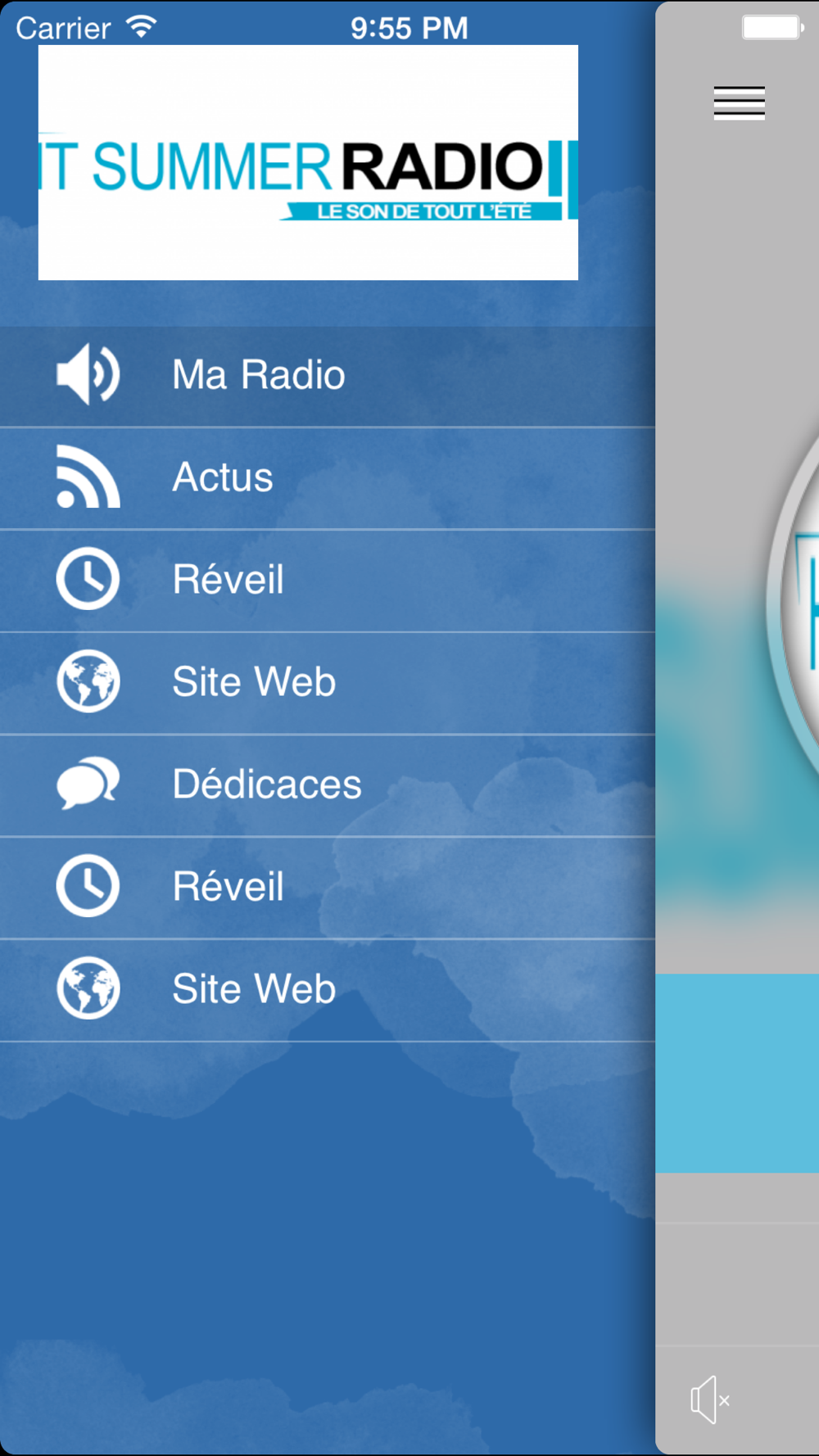Close the side menu via hamburger icon
This screenshot has width=819, height=1456.
739,103
